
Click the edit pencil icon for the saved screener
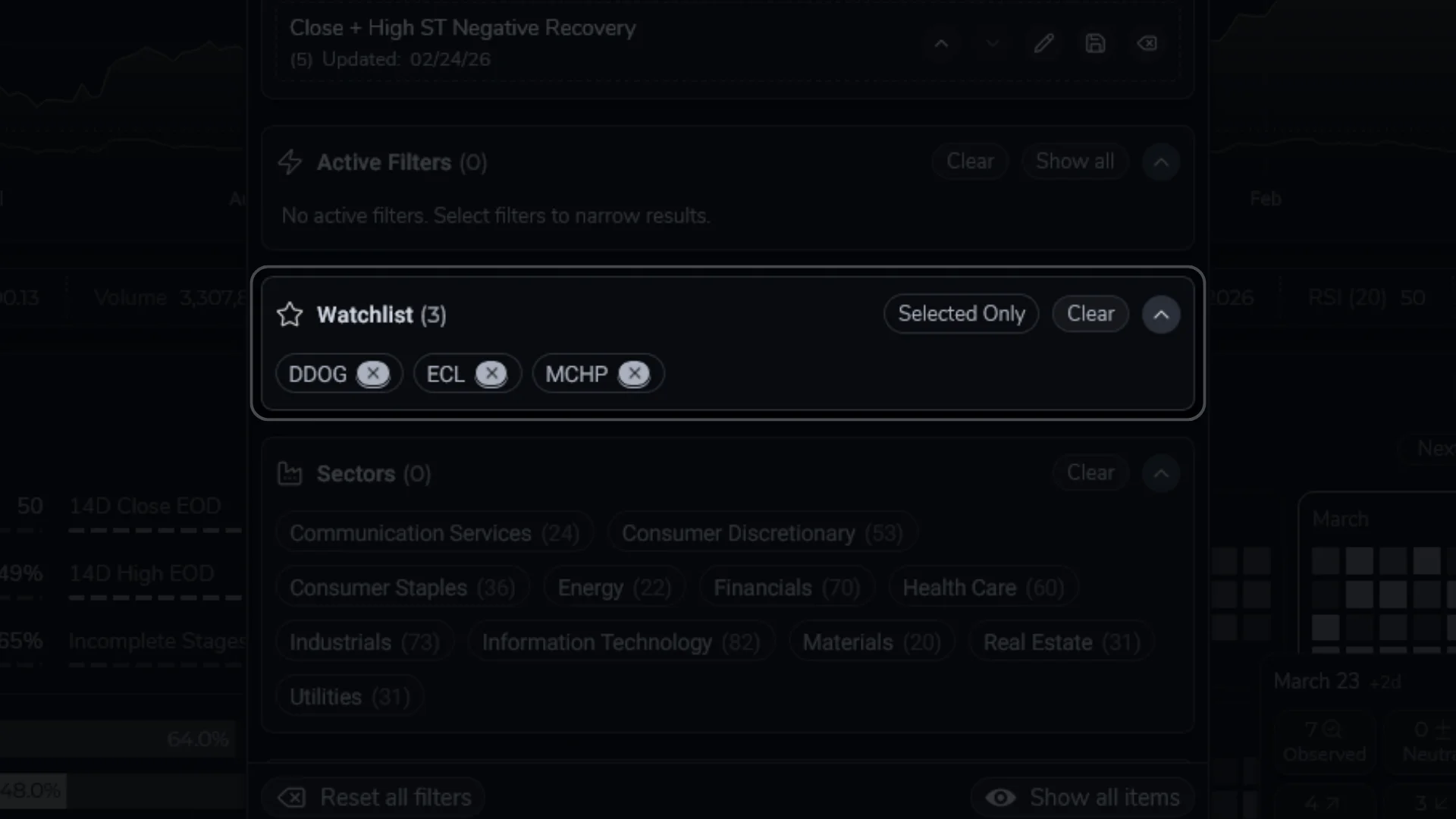1044,43
